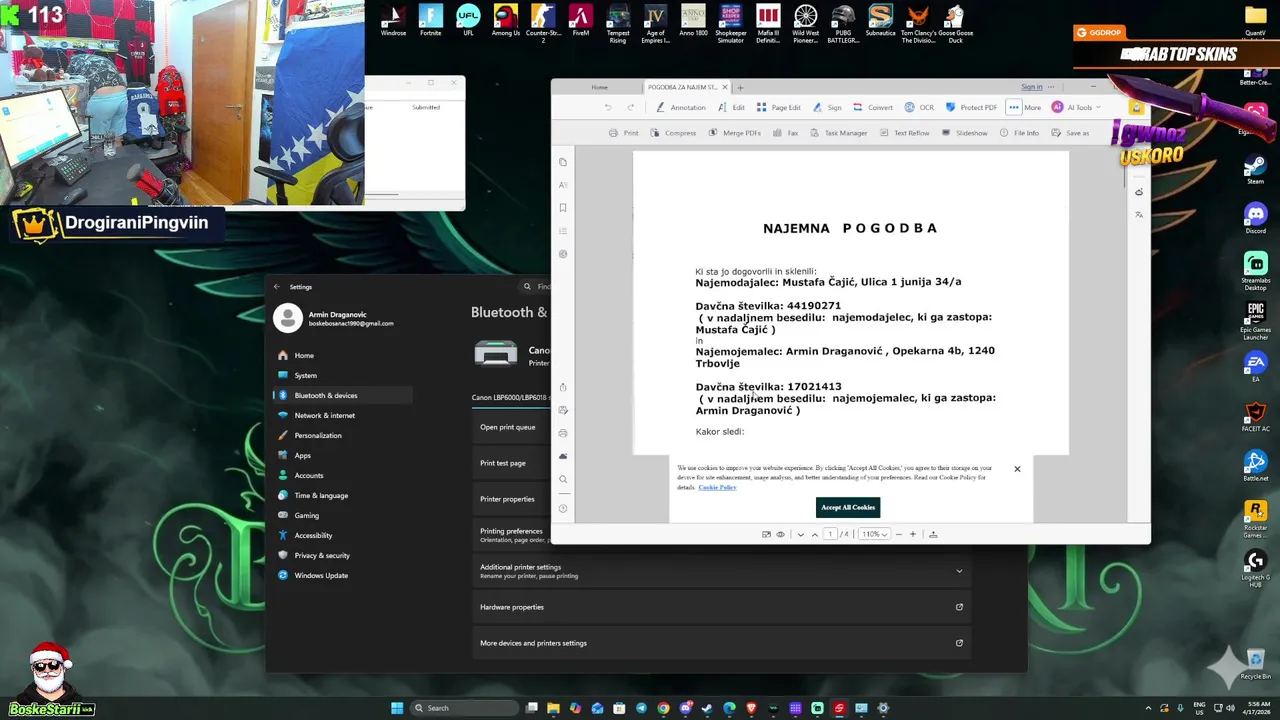The image size is (1280, 720).
Task: Open Privacy & security settings
Action: (x=342, y=555)
